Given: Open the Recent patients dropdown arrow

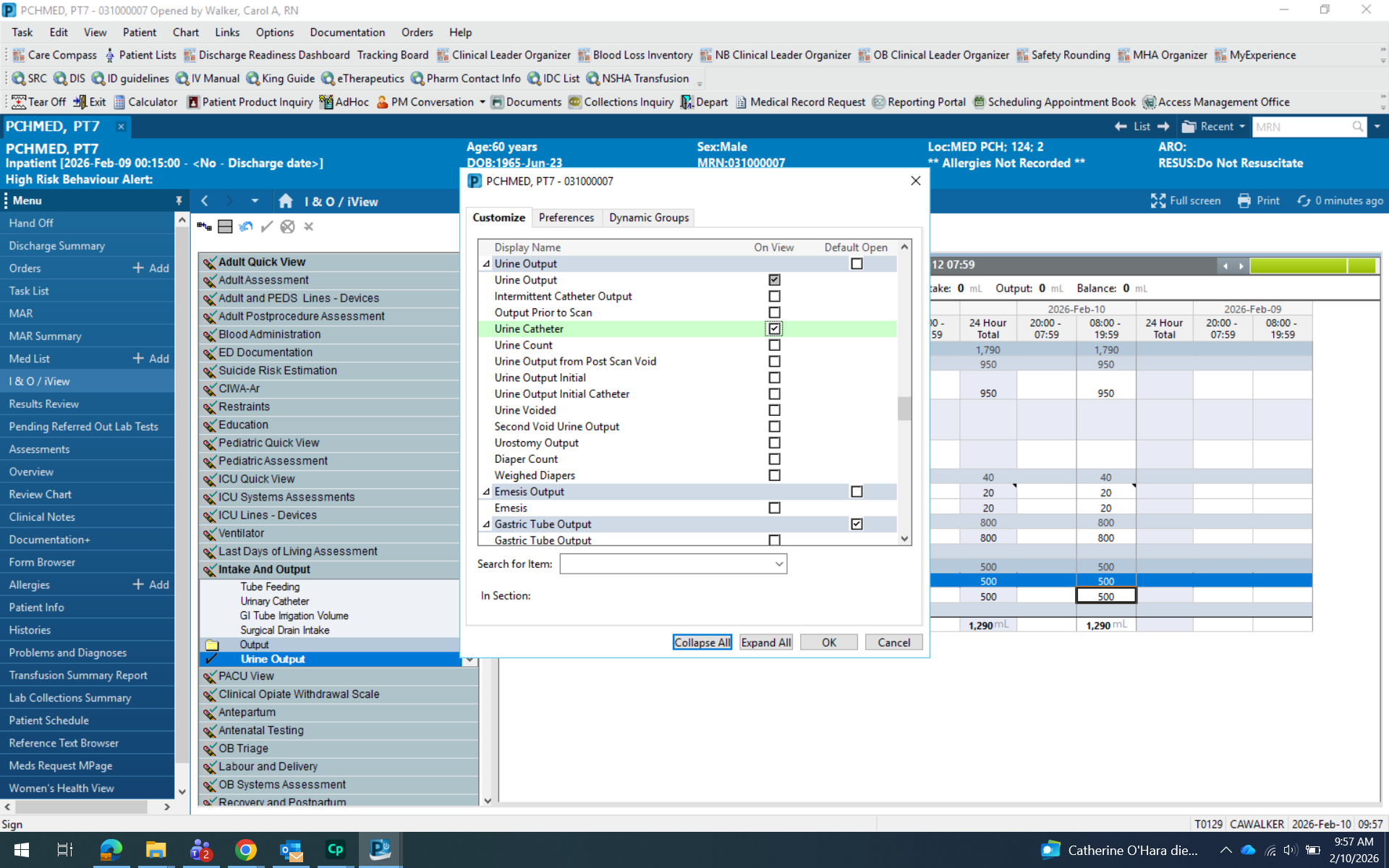Looking at the screenshot, I should pyautogui.click(x=1242, y=127).
